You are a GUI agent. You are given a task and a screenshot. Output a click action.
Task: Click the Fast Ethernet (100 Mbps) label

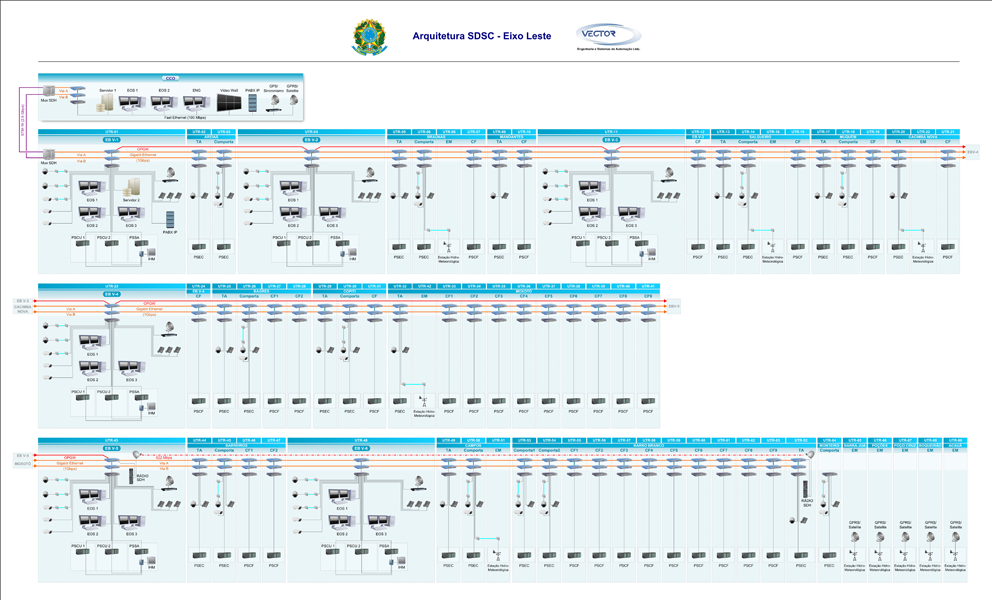tap(185, 118)
